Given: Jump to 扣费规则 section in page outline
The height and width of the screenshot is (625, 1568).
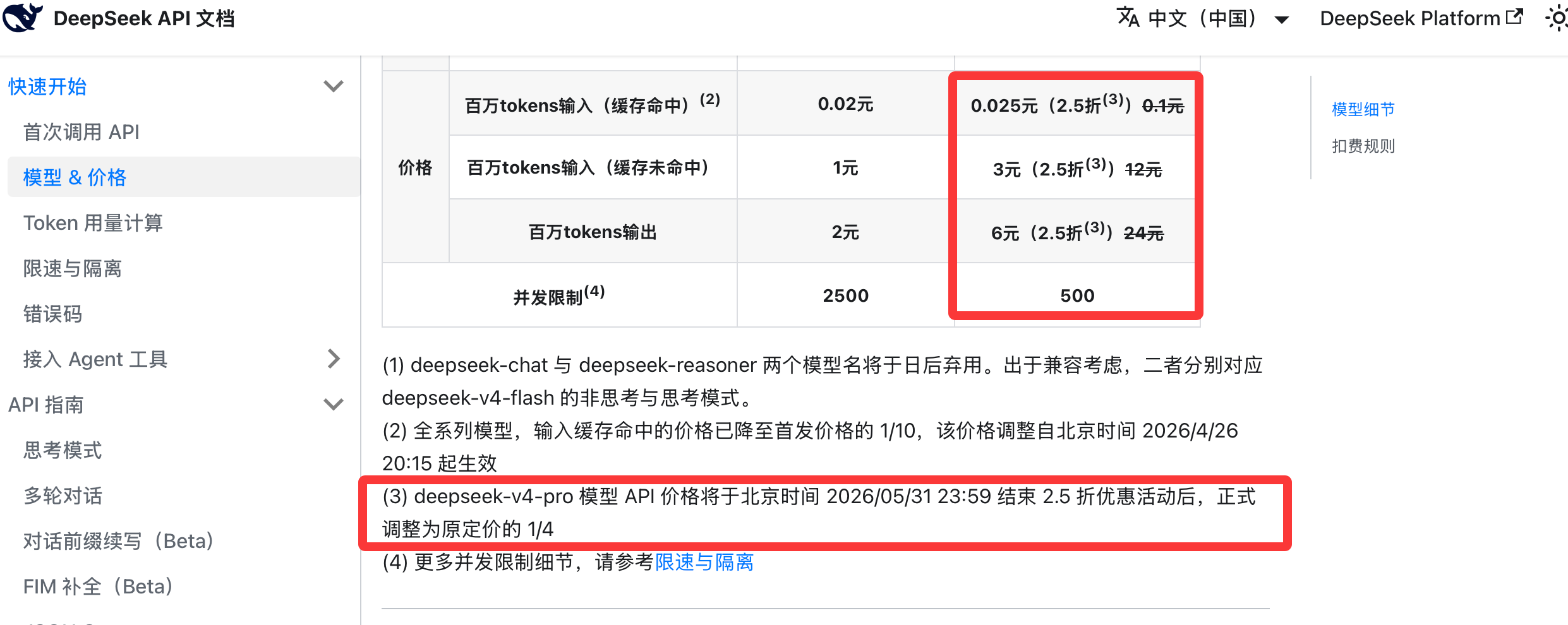Looking at the screenshot, I should tap(1363, 146).
